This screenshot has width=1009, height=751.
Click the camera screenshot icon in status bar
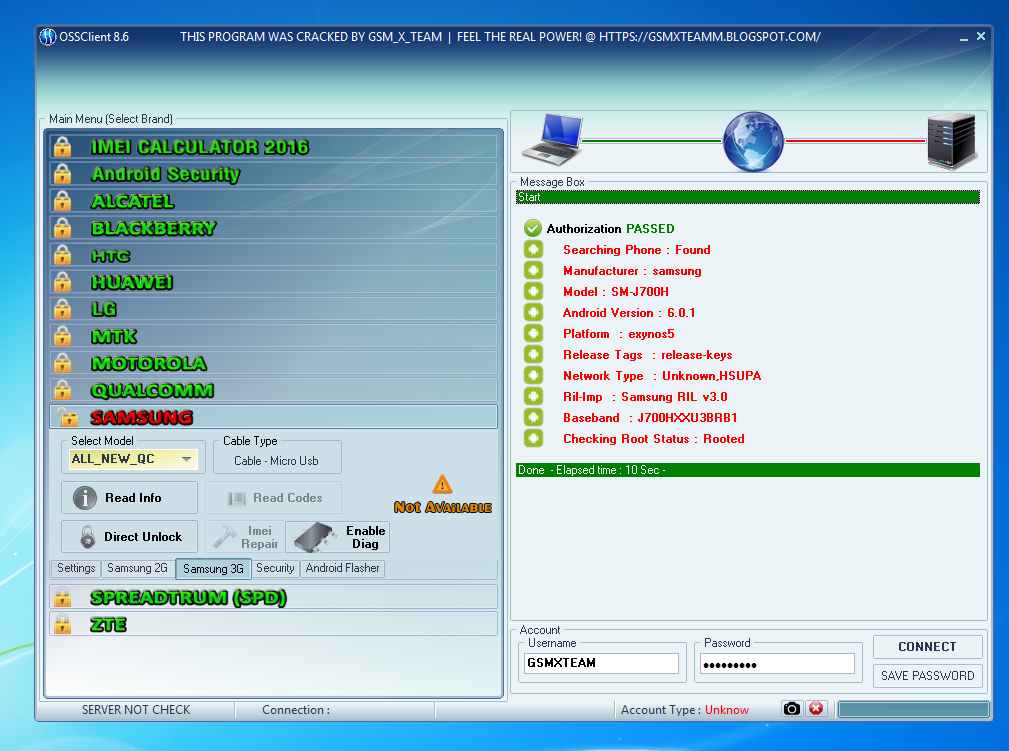[x=792, y=709]
